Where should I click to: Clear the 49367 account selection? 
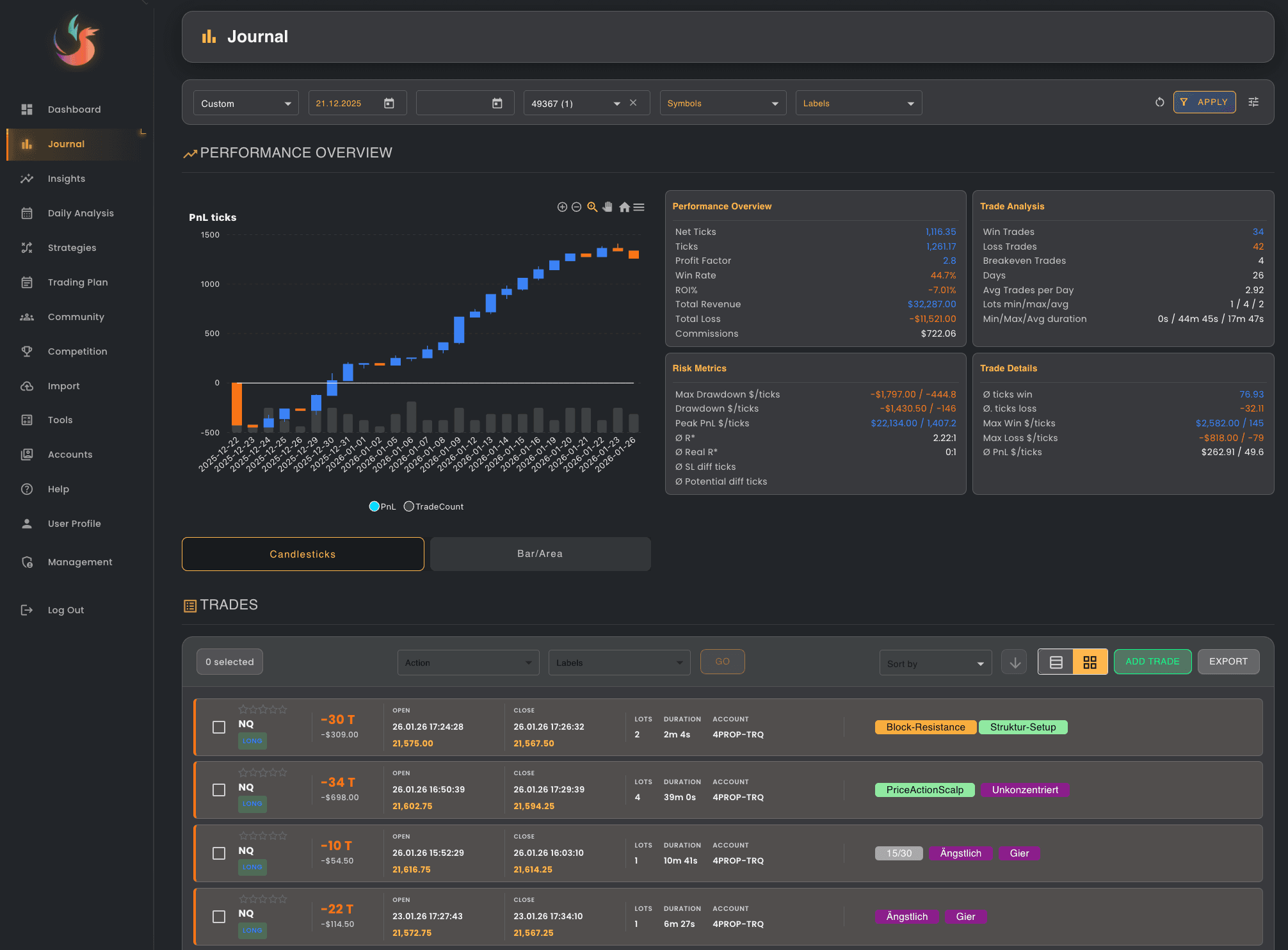click(633, 102)
